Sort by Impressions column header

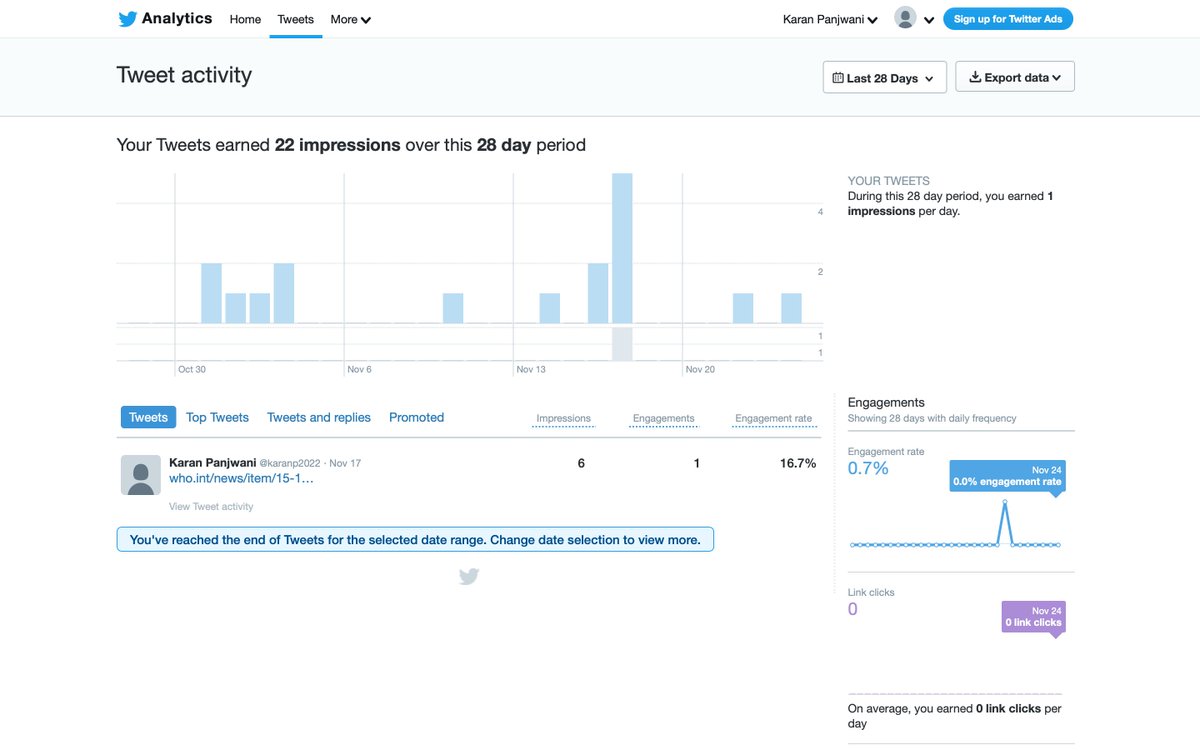[x=563, y=419]
